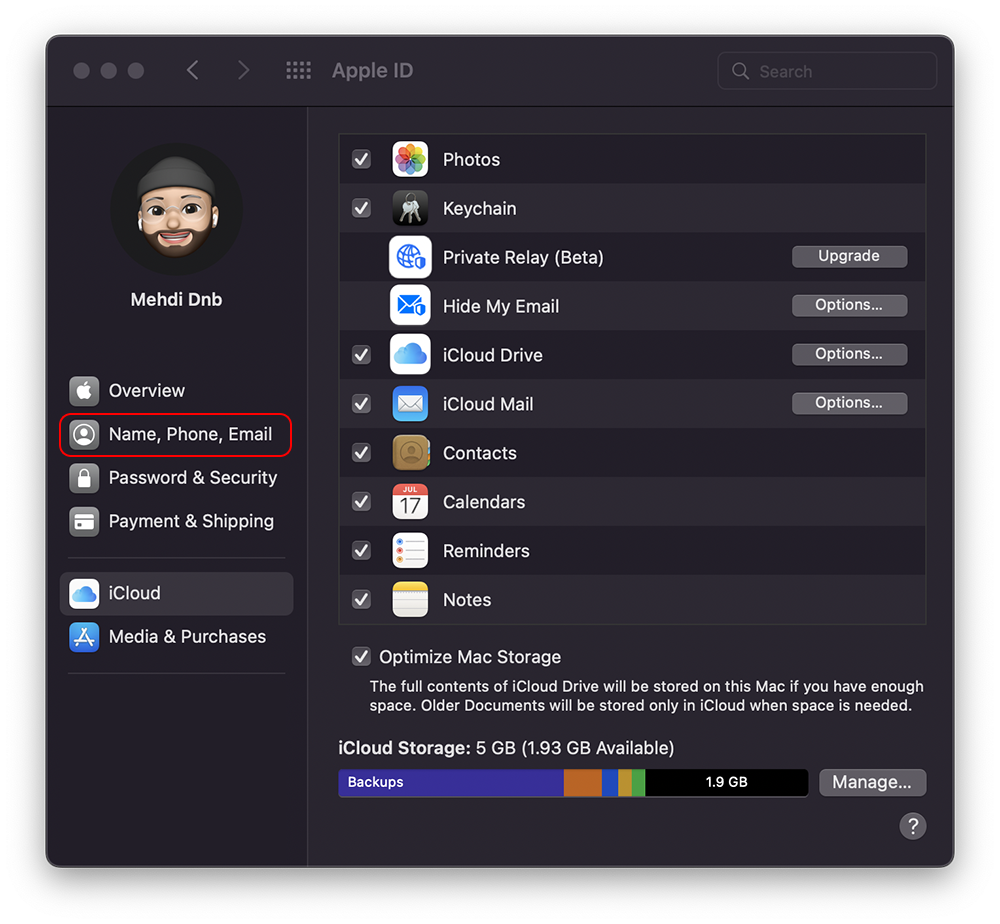1000x924 pixels.
Task: Select the iCloud sidebar item
Action: 176,594
